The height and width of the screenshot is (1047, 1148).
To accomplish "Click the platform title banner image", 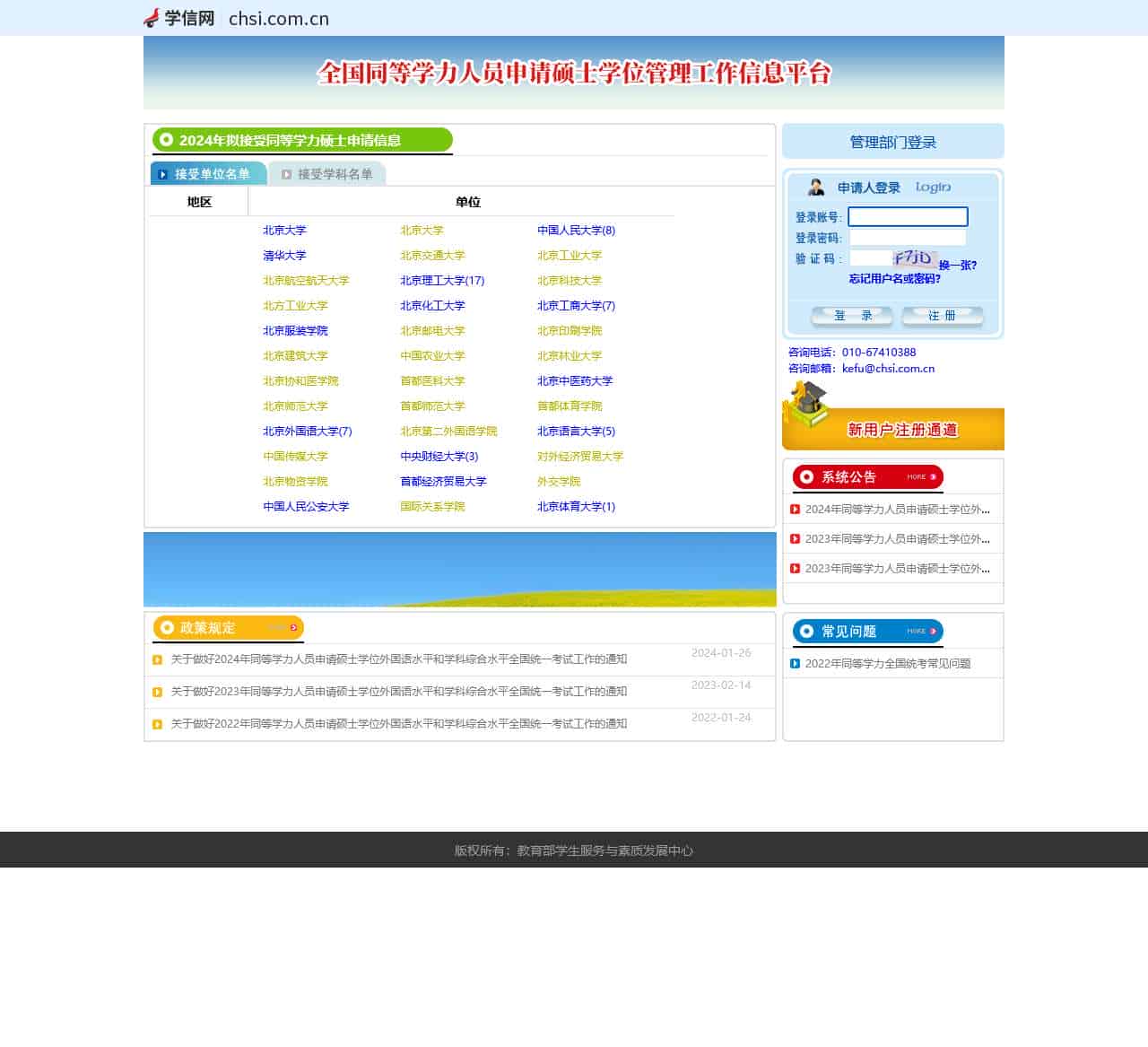I will [574, 73].
